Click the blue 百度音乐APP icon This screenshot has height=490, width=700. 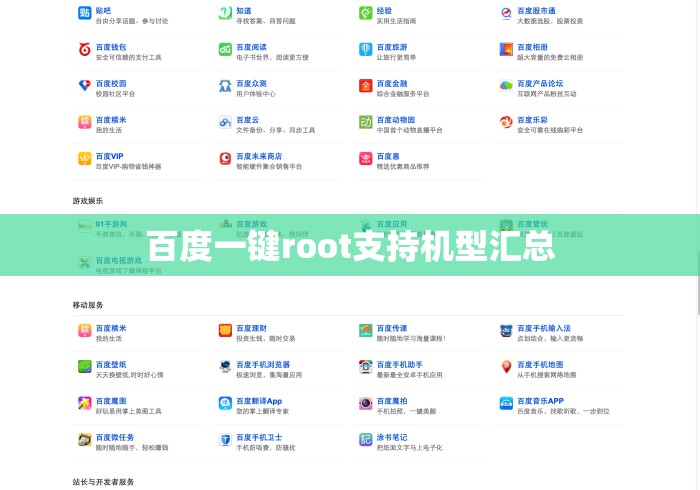point(506,403)
